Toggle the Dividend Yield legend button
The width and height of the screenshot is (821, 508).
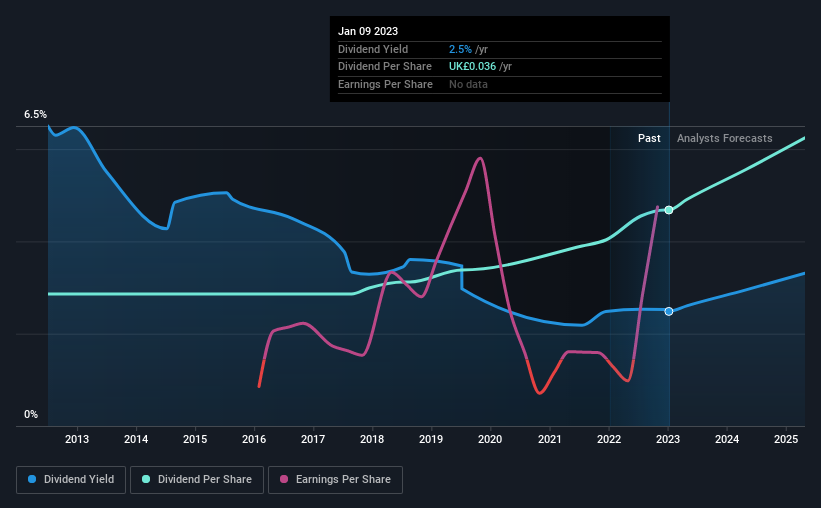(x=71, y=480)
